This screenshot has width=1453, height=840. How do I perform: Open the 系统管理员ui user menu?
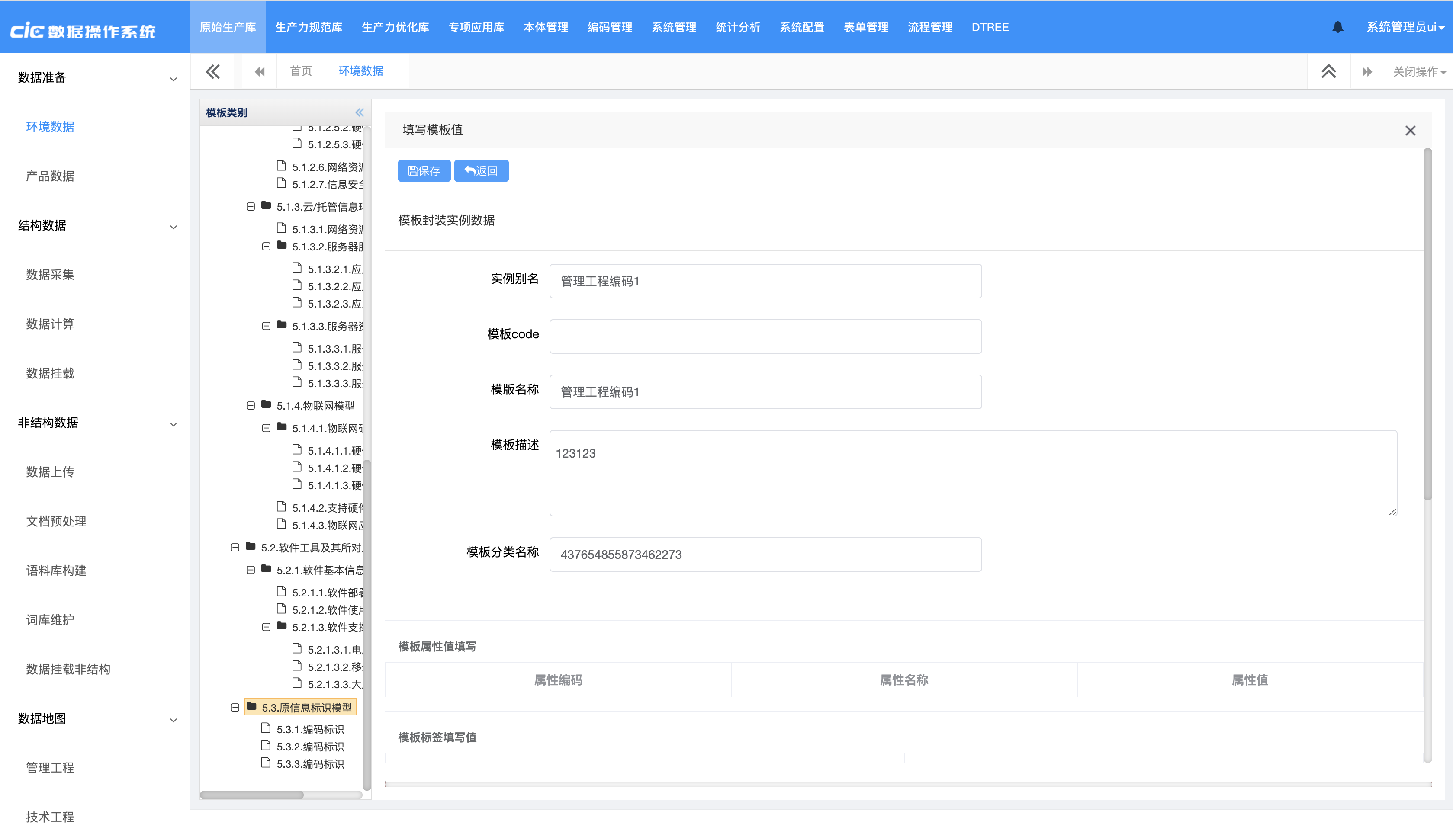click(1405, 27)
